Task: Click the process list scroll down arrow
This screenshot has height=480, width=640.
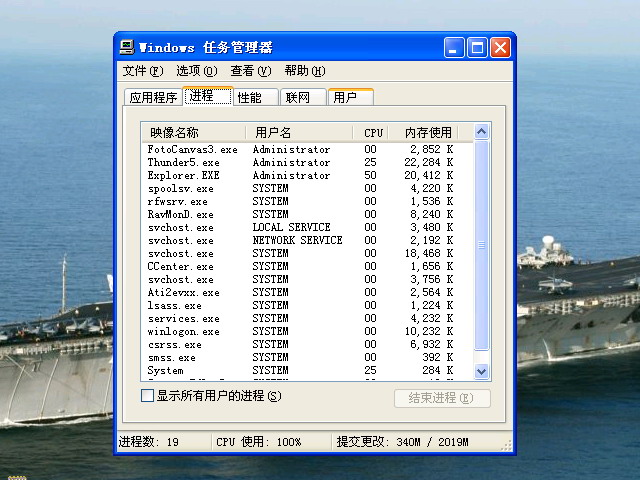Action: pos(482,371)
